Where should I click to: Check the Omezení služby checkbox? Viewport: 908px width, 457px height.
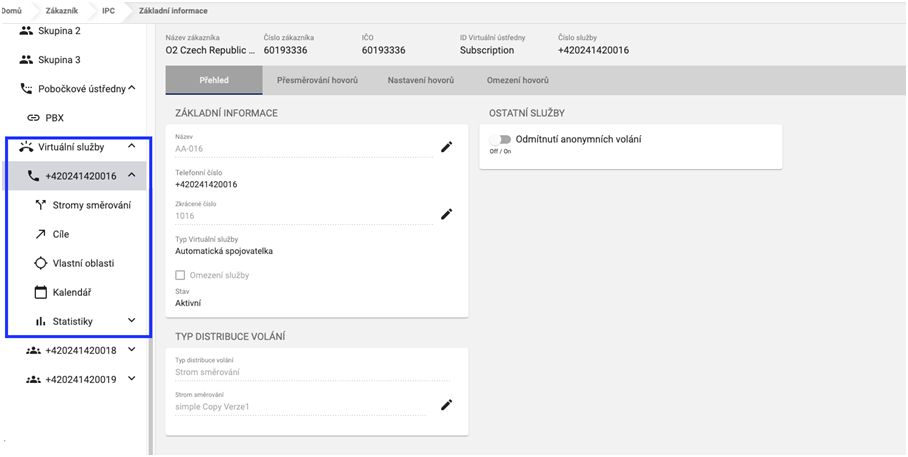tap(180, 275)
